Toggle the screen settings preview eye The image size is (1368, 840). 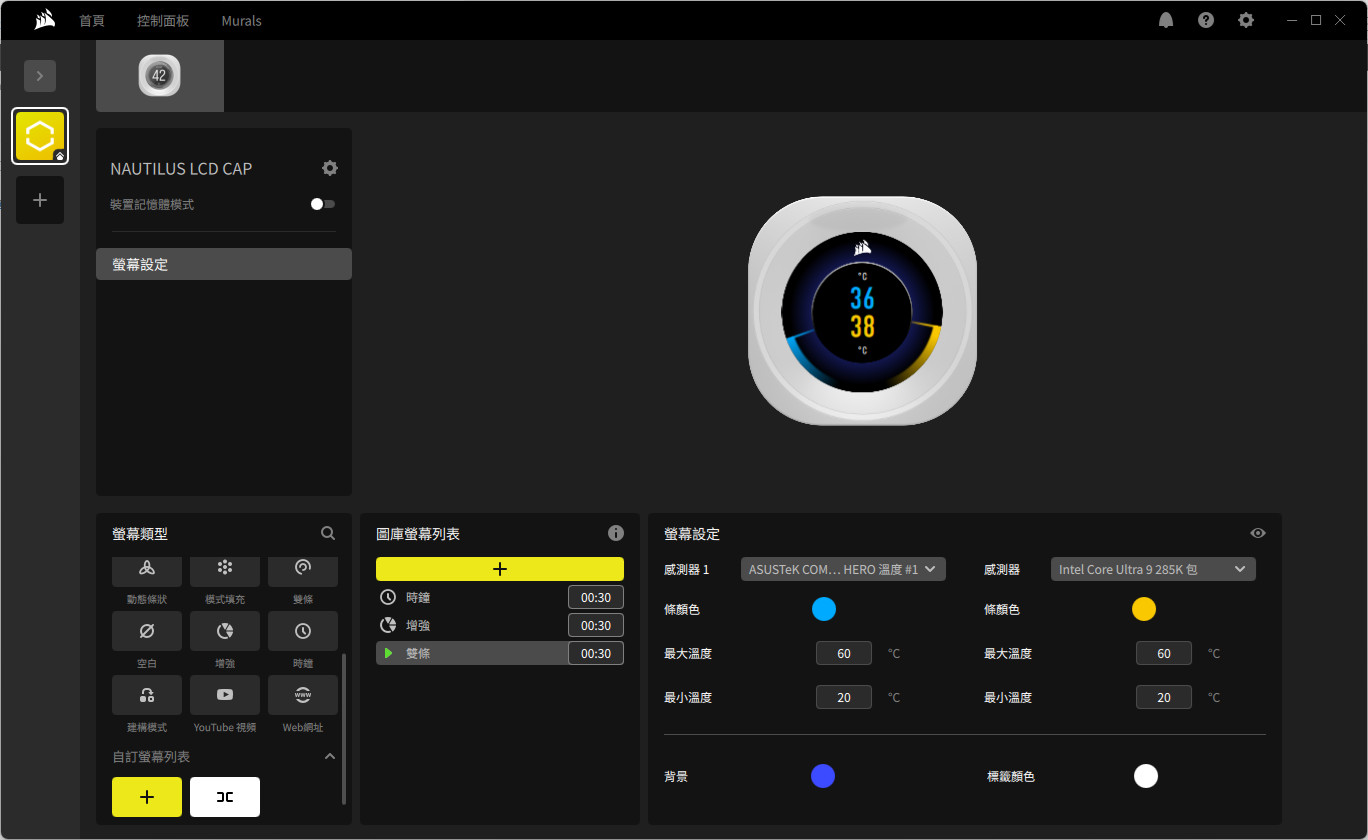click(x=1258, y=533)
